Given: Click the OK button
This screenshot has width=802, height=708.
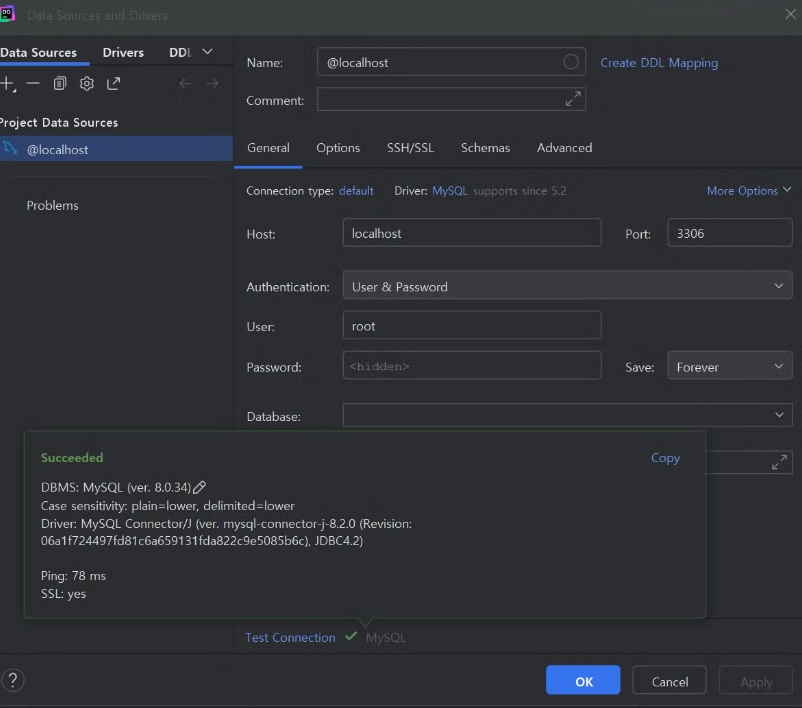Looking at the screenshot, I should coord(583,680).
